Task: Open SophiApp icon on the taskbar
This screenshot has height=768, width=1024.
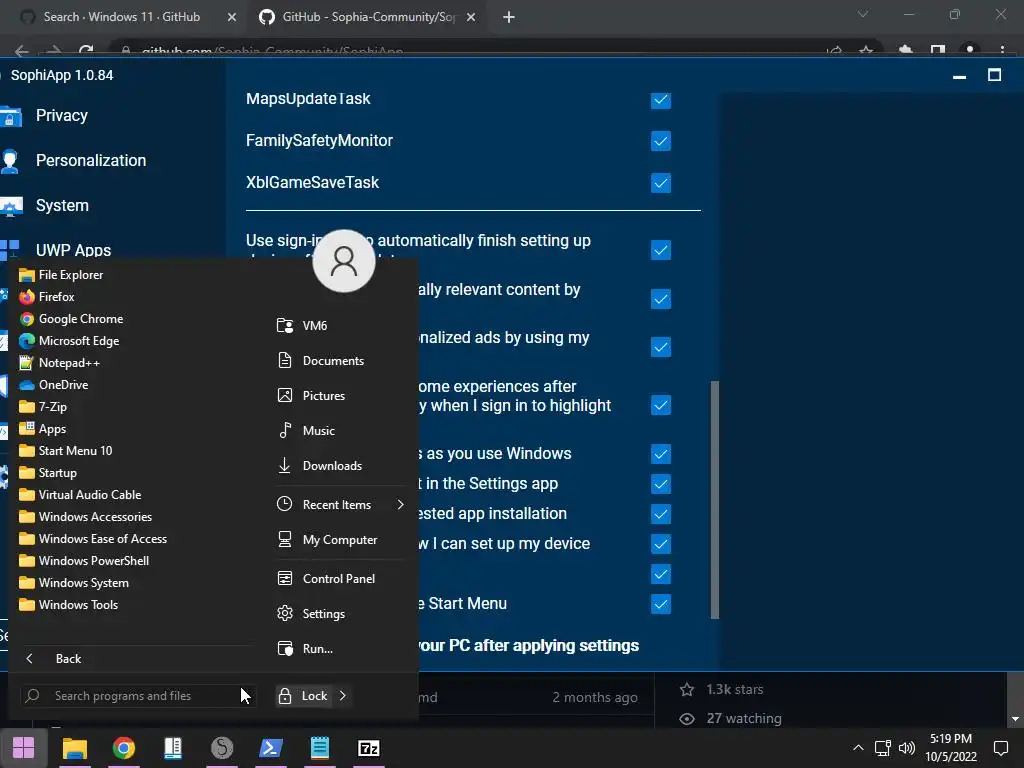Action: 222,748
